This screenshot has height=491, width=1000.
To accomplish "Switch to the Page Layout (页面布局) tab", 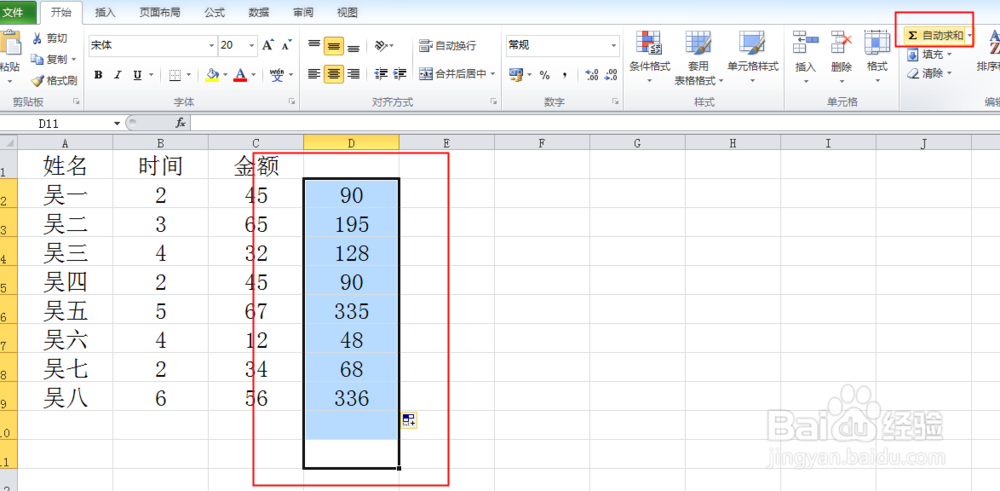I will (159, 12).
